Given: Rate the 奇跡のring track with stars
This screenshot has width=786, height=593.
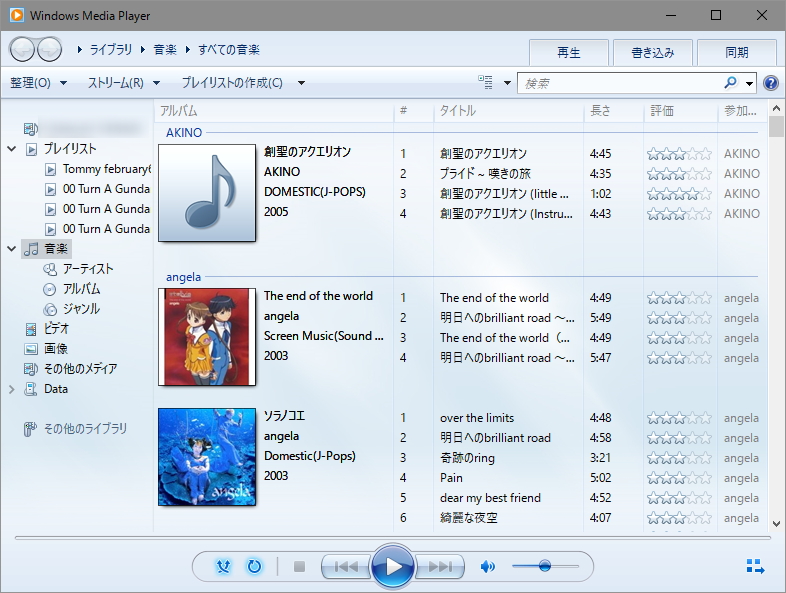Looking at the screenshot, I should (679, 458).
